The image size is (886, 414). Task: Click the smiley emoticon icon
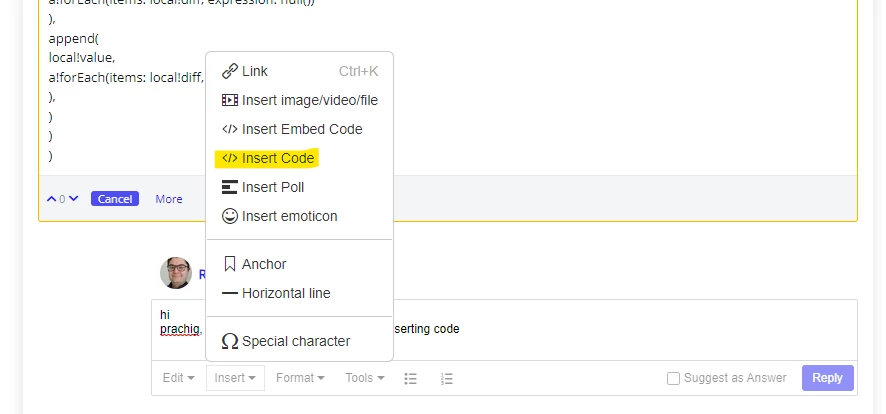[229, 216]
